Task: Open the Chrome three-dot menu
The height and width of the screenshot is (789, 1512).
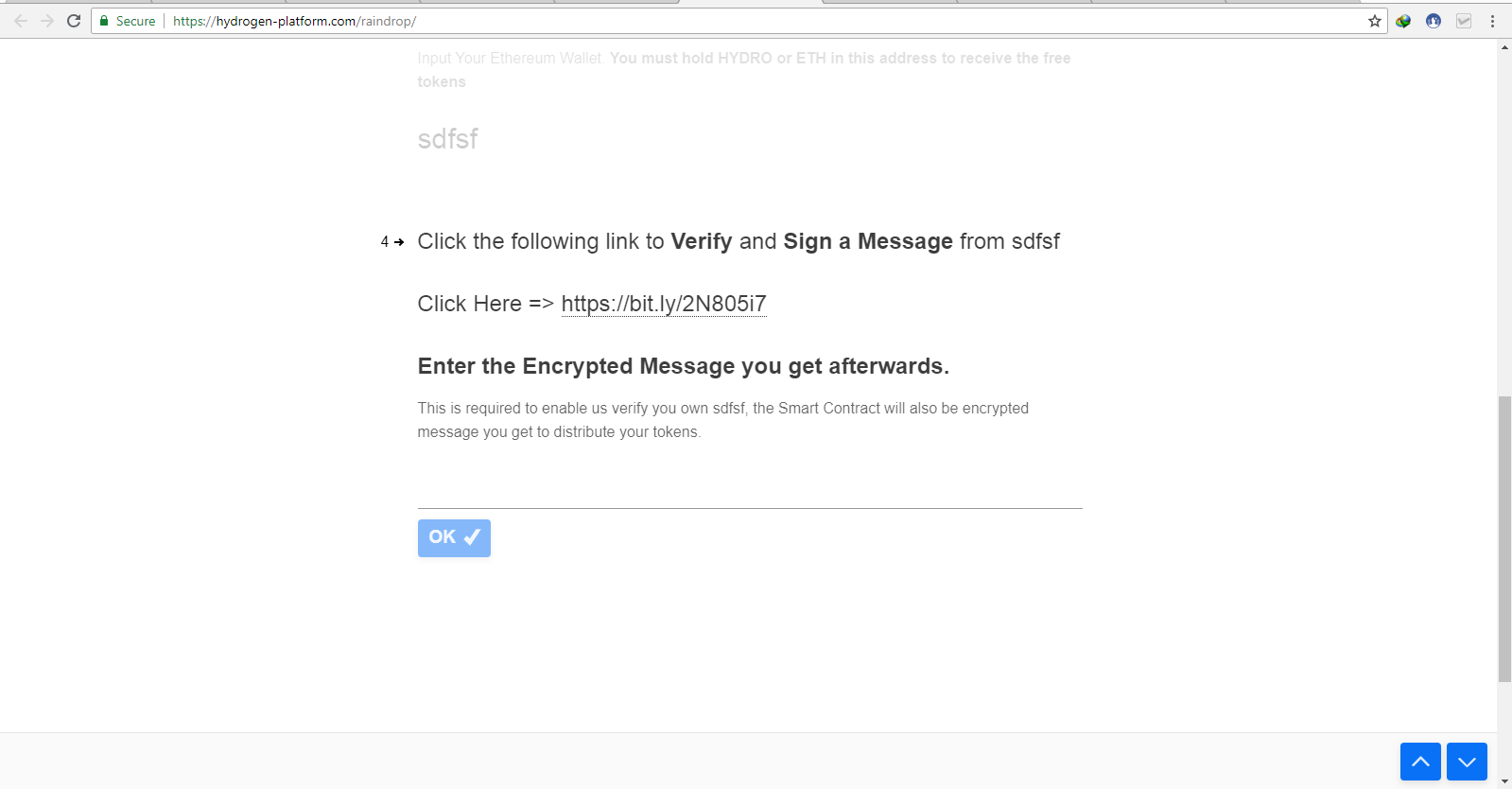Action: [x=1493, y=21]
